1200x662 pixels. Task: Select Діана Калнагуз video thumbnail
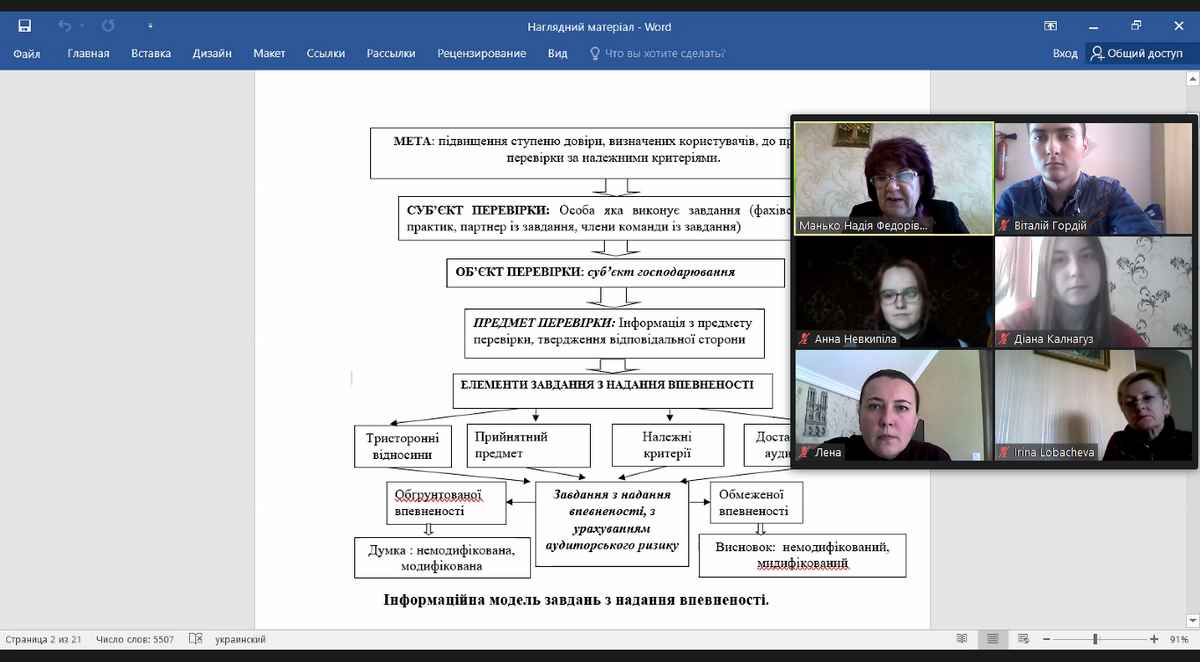(x=1093, y=291)
